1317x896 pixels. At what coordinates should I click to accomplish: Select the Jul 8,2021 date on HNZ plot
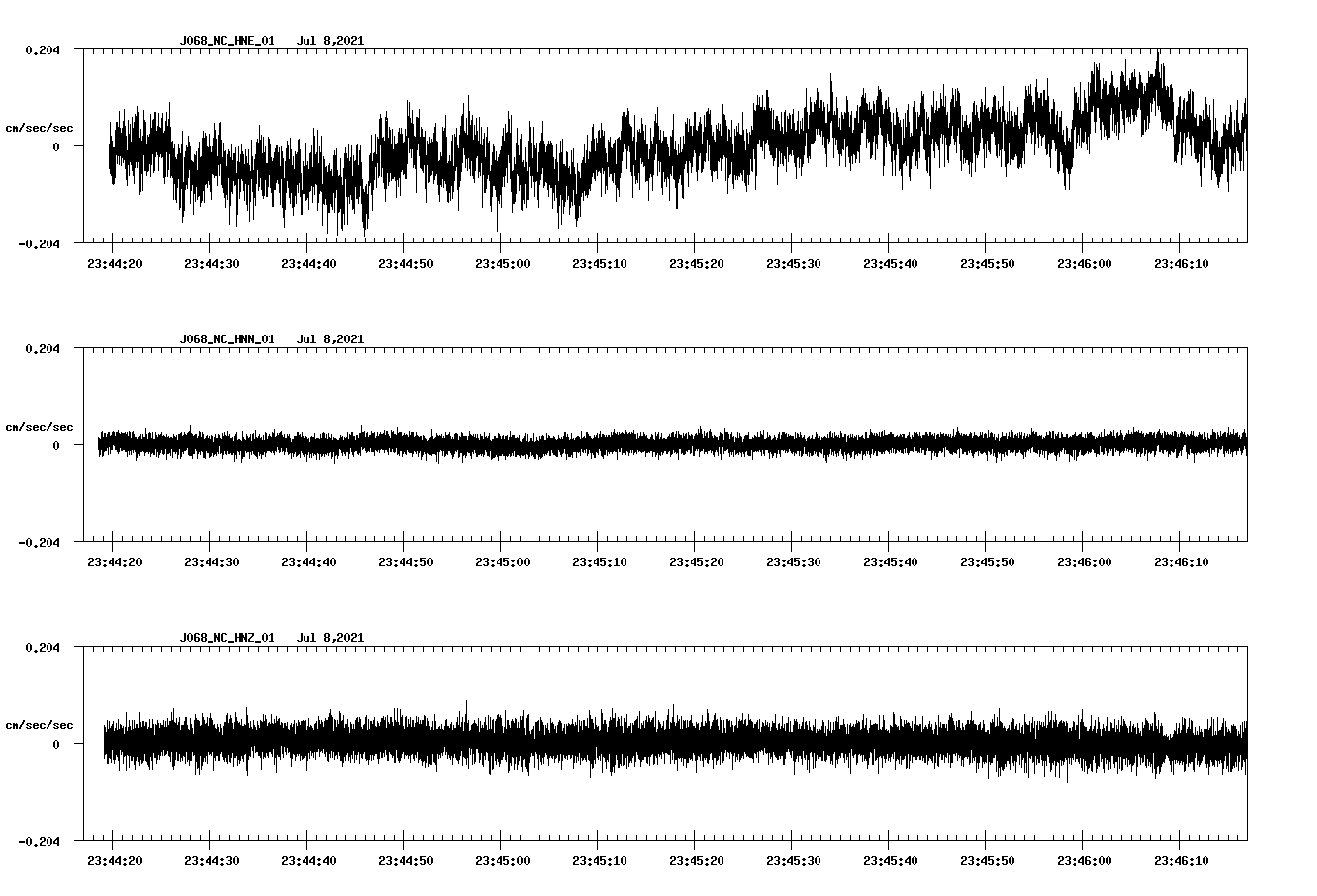coord(331,638)
